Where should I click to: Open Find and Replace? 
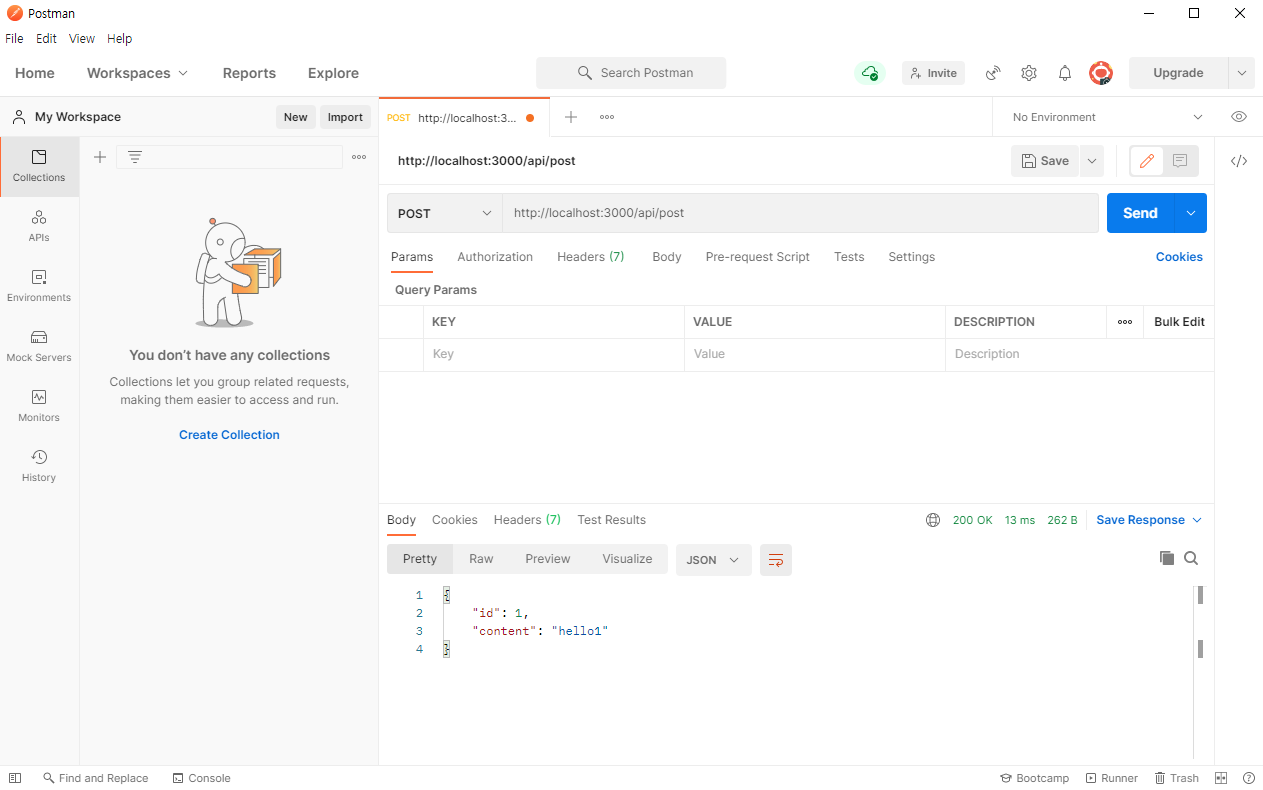point(95,778)
